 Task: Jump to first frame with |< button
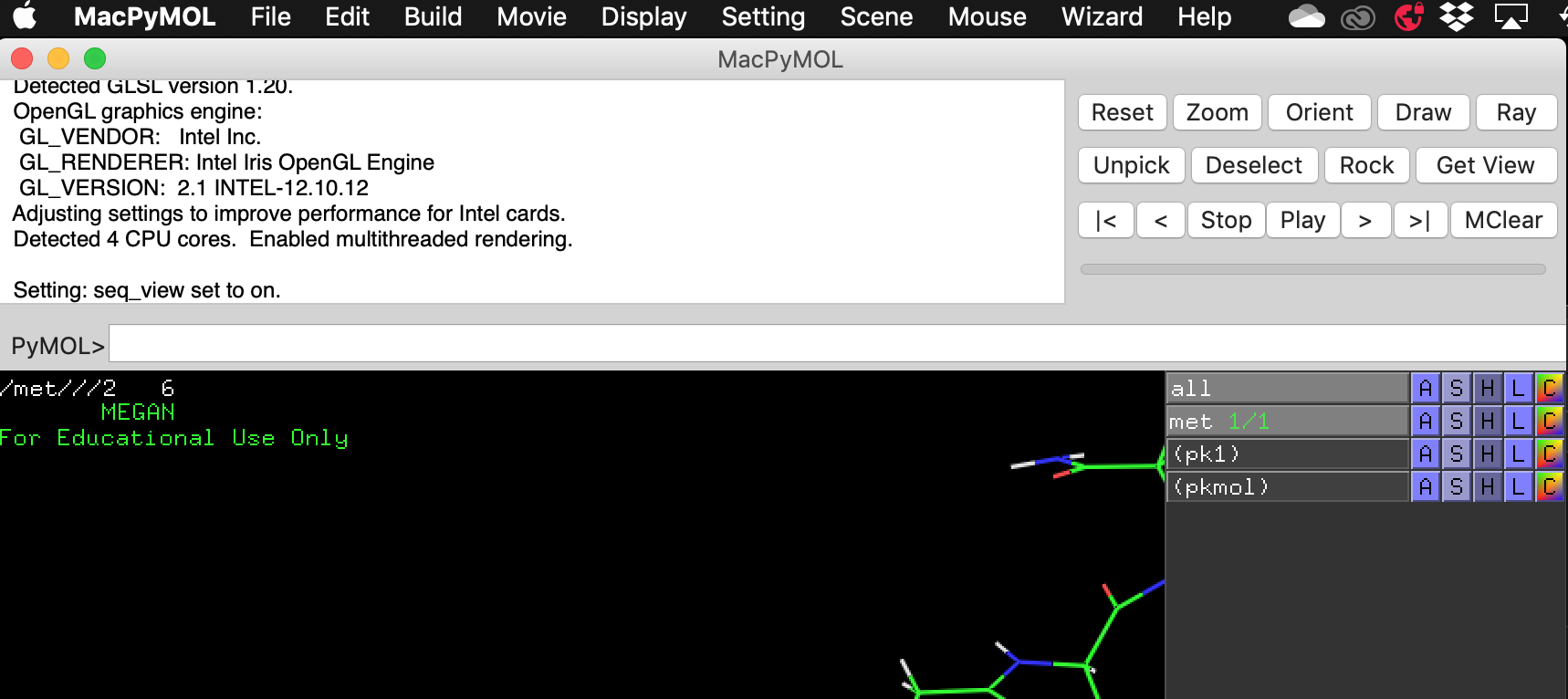point(1106,220)
